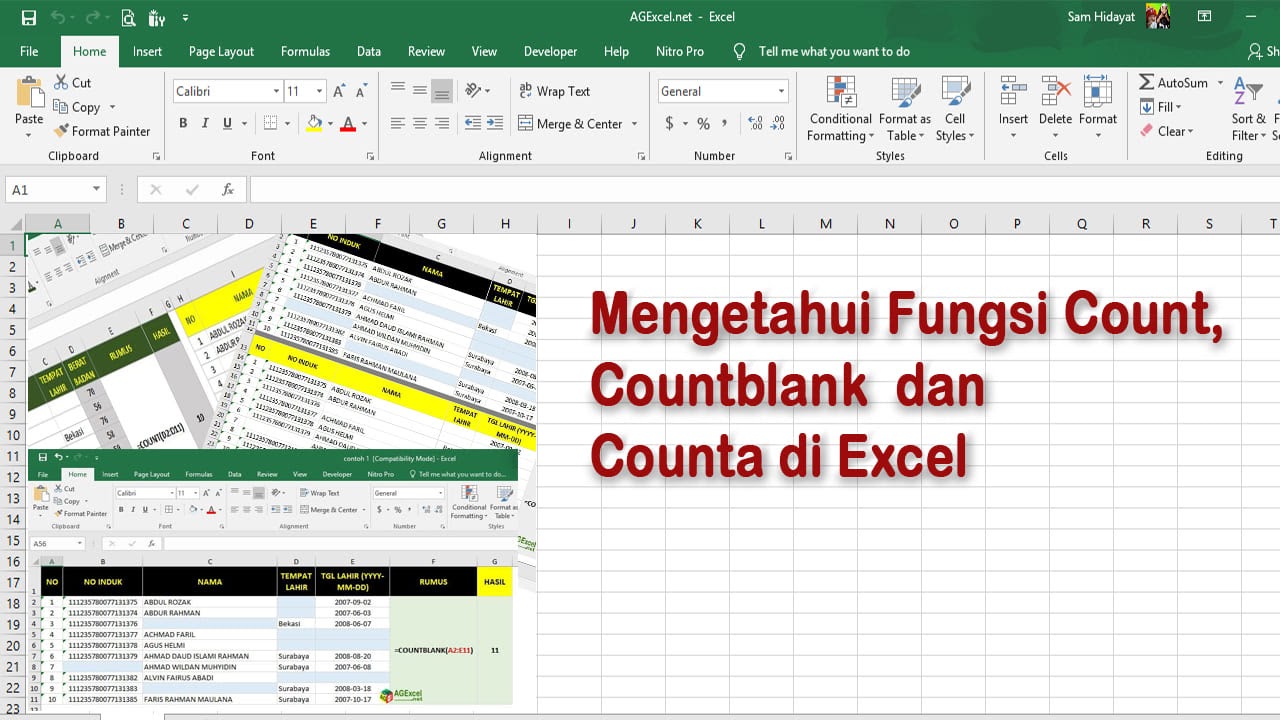This screenshot has width=1280, height=720.
Task: Click the Format cells button
Action: coord(1097,109)
